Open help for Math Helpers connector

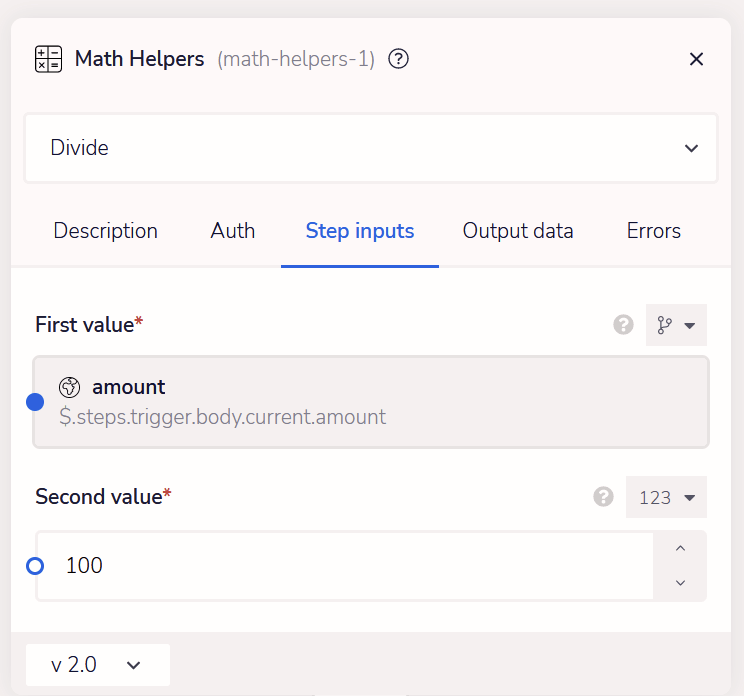click(x=398, y=59)
